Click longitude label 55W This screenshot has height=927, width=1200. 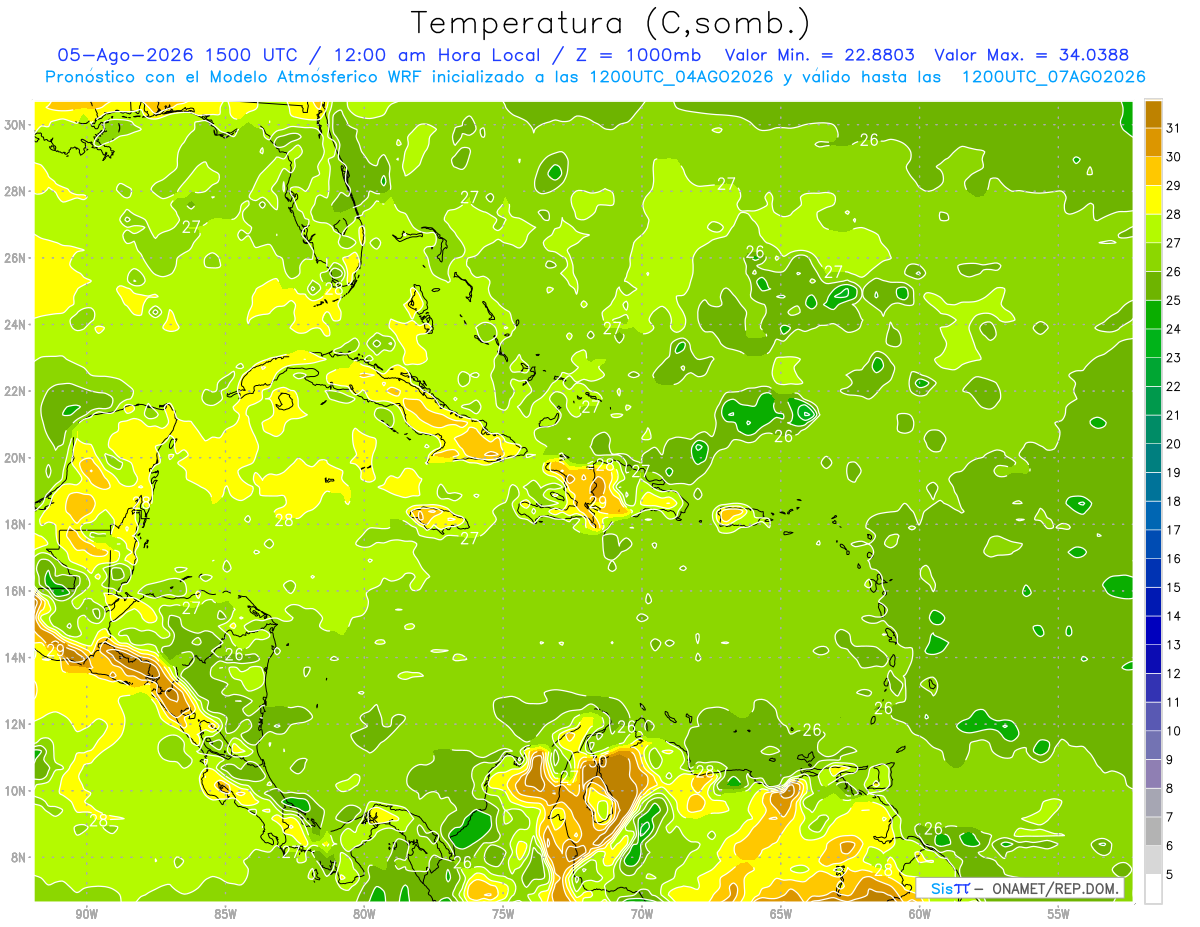coord(1058,914)
